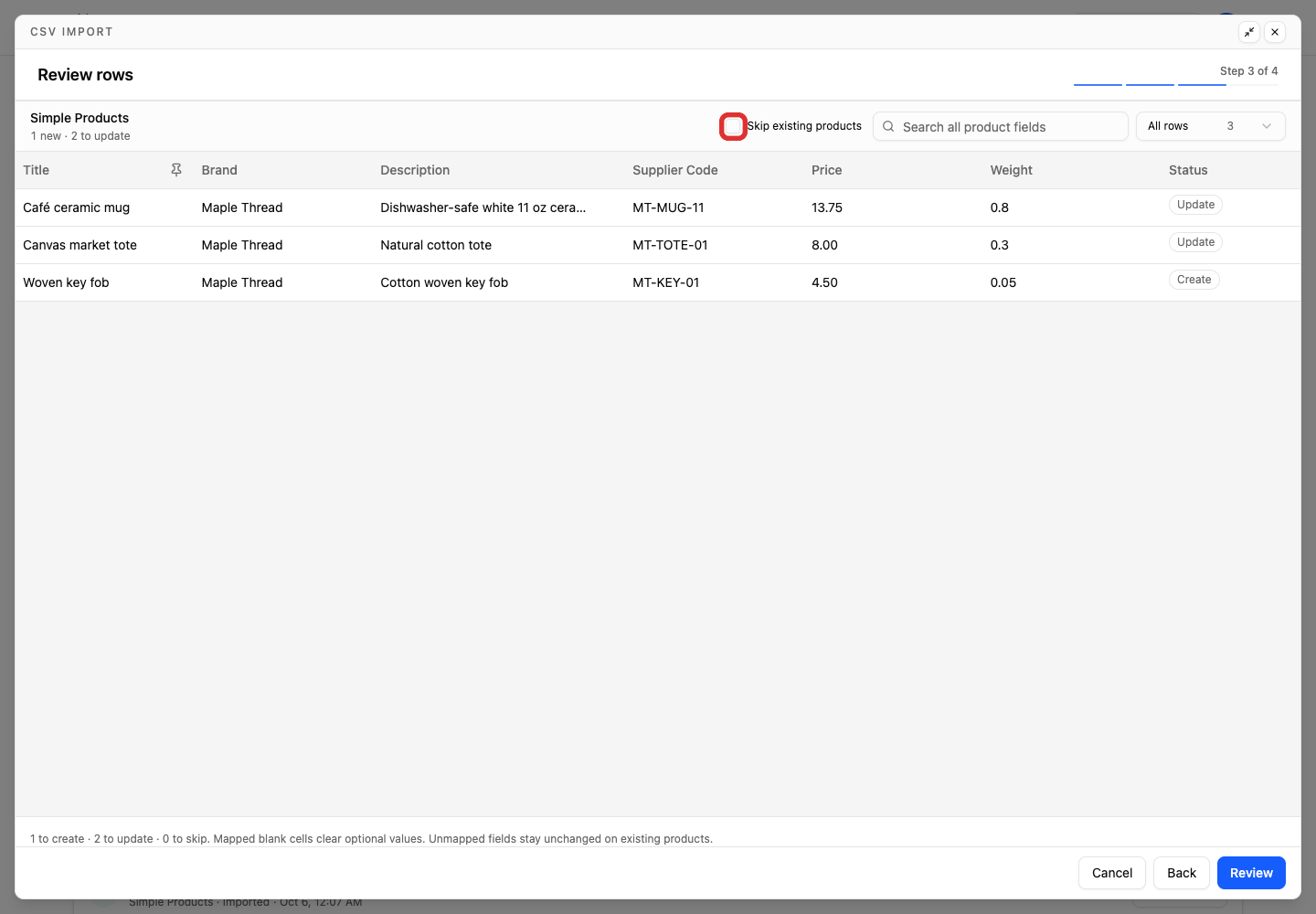Image resolution: width=1316 pixels, height=914 pixels.
Task: Click Maple Thread brand in Woven key fob row
Action: [x=242, y=282]
